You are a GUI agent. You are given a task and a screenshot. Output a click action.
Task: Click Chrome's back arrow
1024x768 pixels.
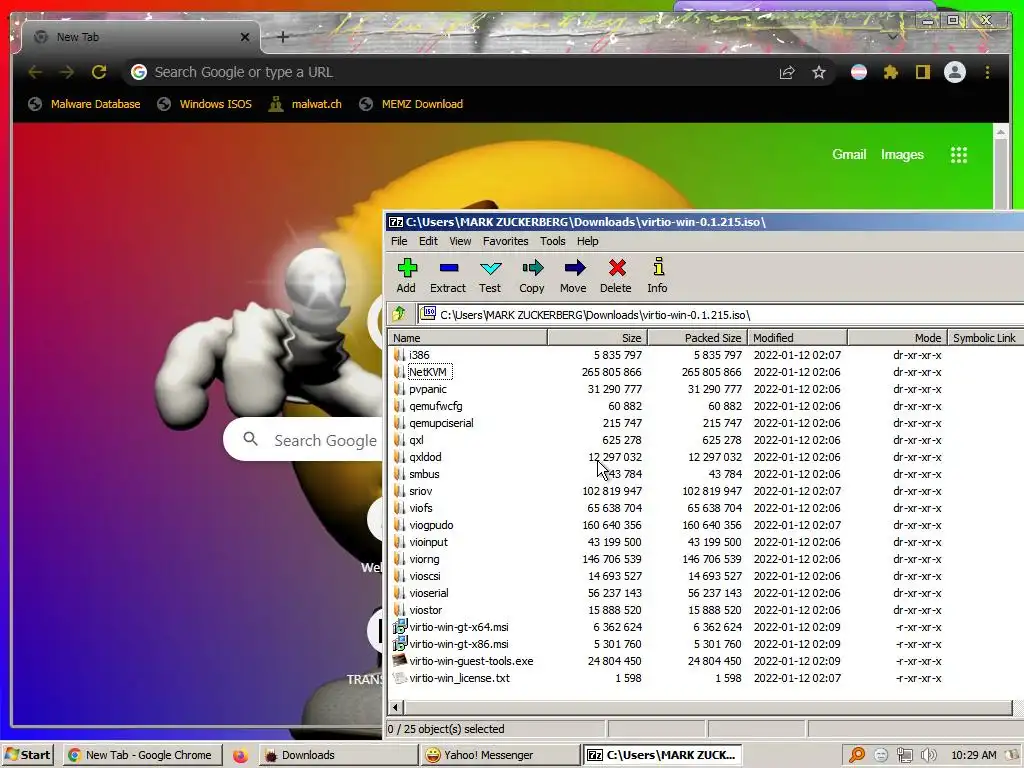pyautogui.click(x=35, y=72)
